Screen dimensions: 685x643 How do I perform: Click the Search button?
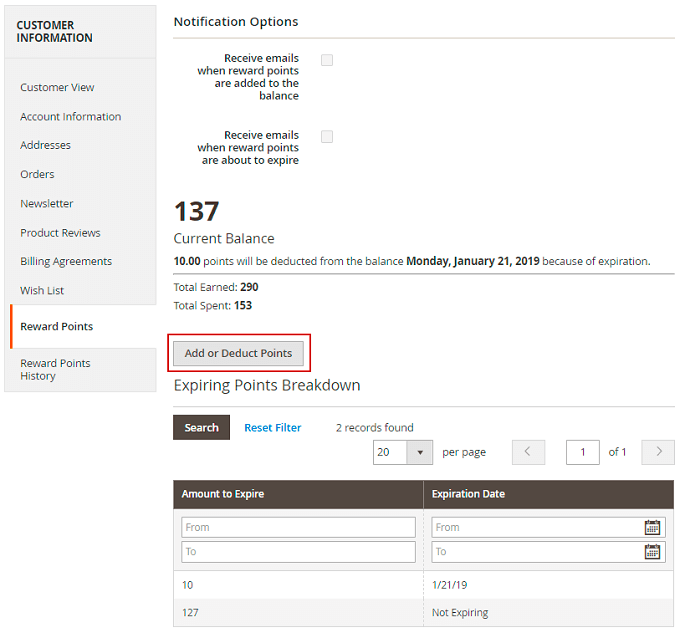[x=201, y=428]
